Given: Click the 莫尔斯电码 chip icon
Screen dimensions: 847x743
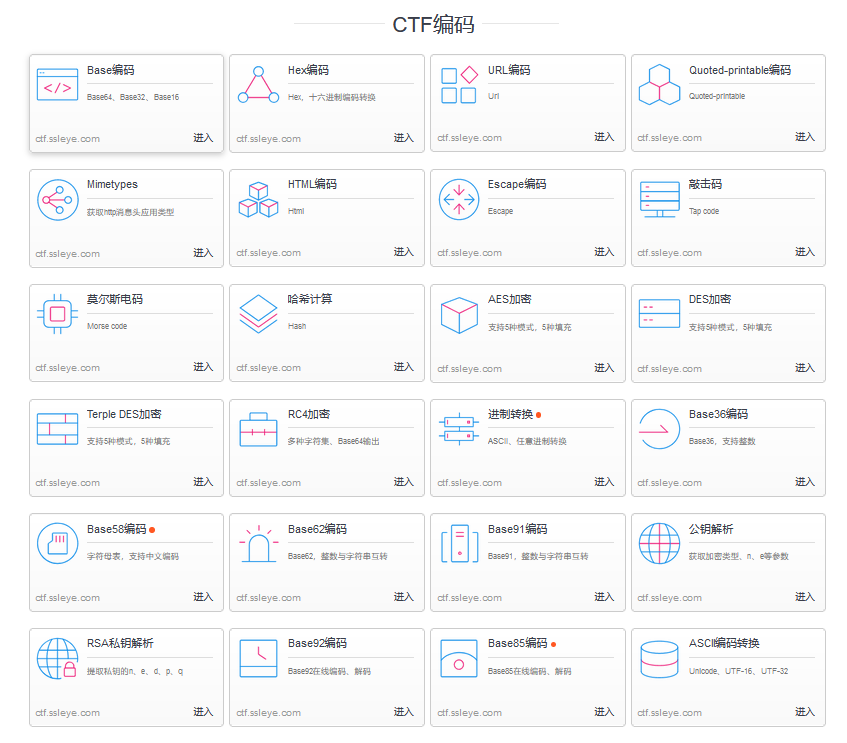Looking at the screenshot, I should [x=57, y=314].
